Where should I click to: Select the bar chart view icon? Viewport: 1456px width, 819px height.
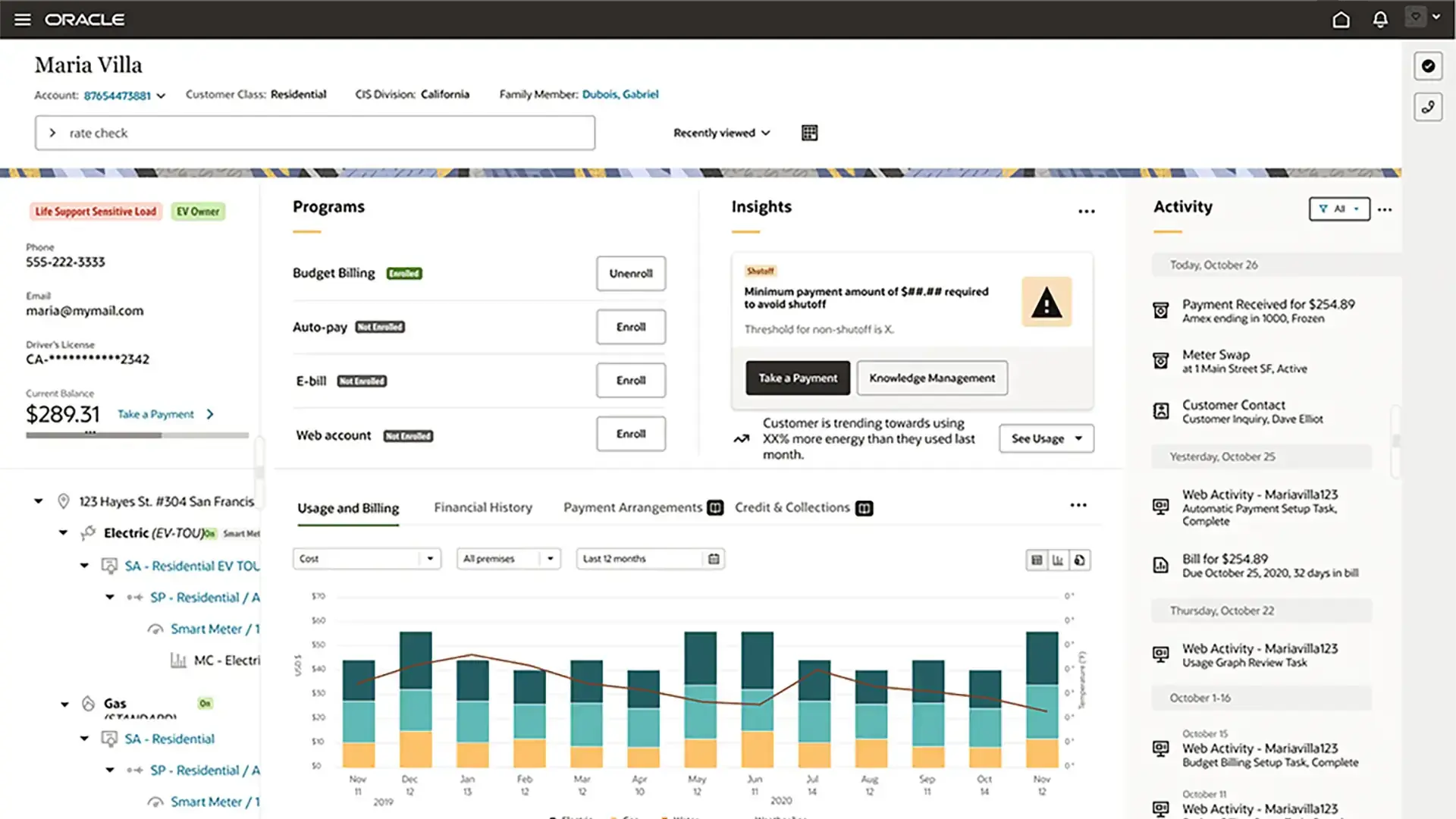point(1059,560)
